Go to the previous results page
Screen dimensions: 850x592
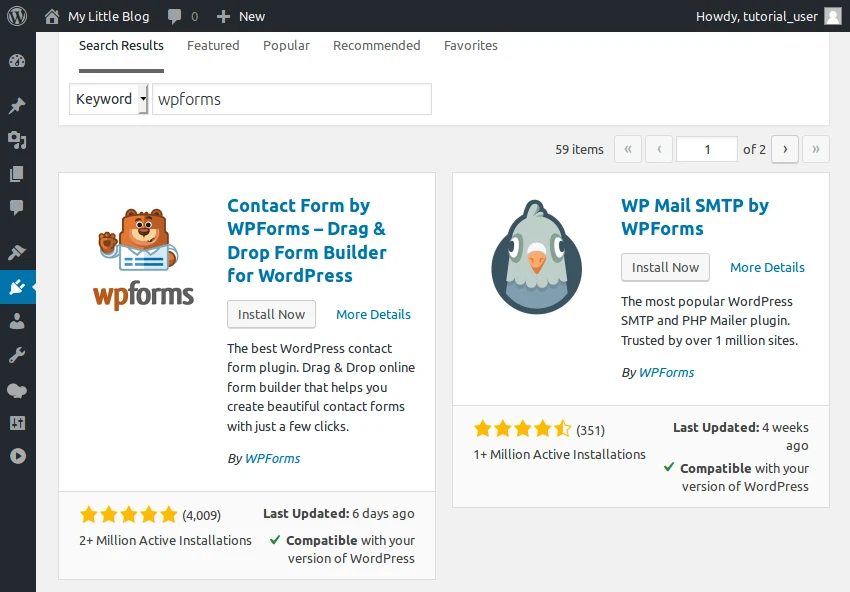click(659, 149)
